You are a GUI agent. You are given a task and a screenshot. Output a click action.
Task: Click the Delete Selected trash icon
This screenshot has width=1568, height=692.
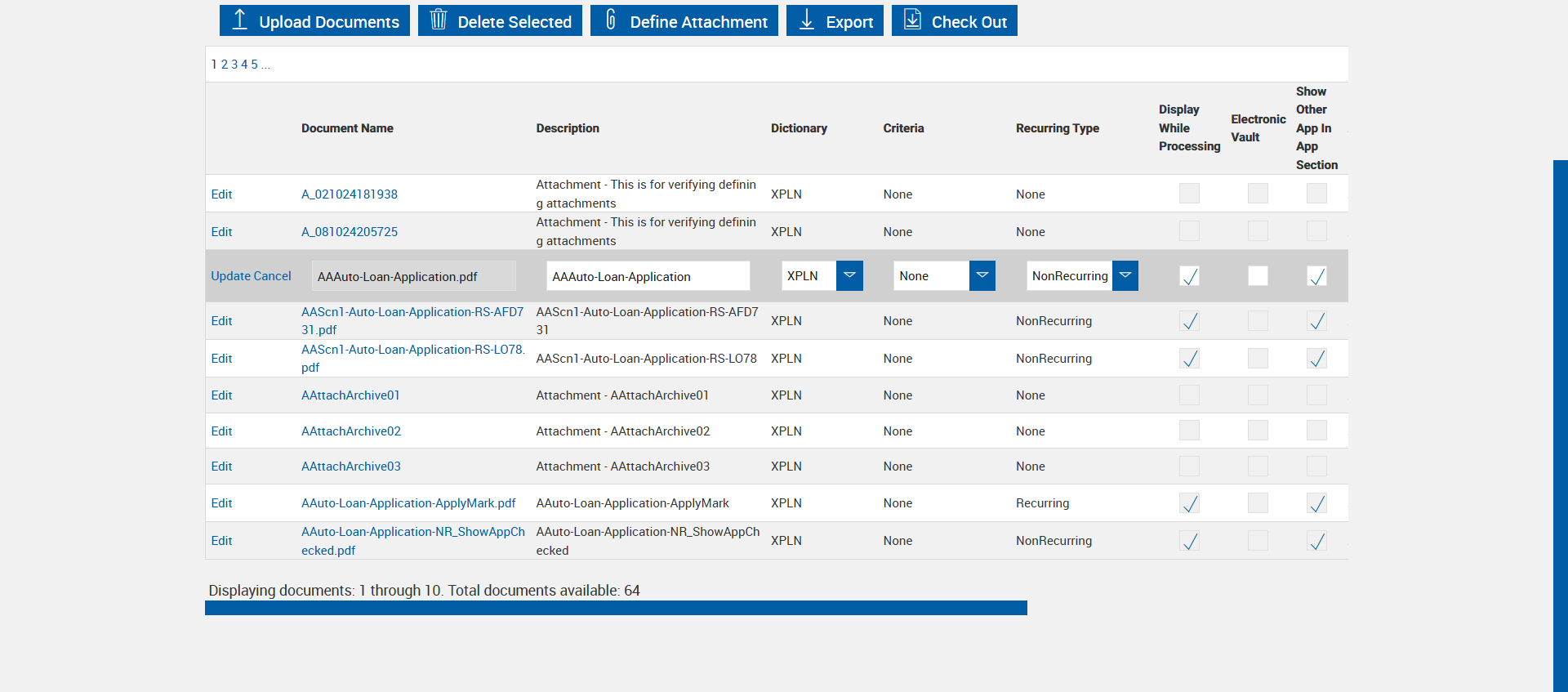[x=439, y=20]
